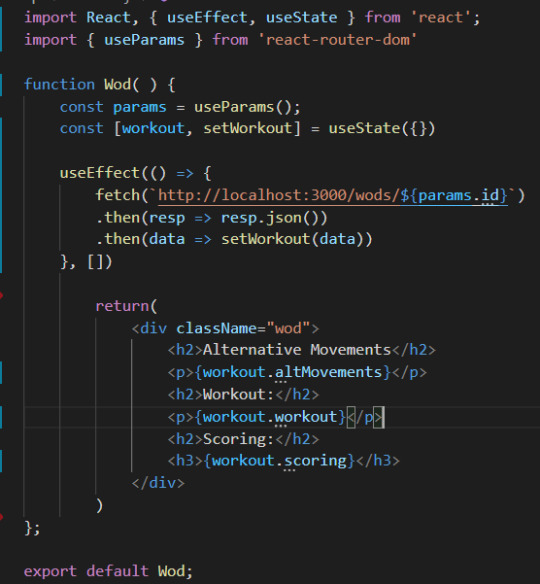This screenshot has height=584, width=540.
Task: Click 'scoring' property inside the h3 tag
Action: [315, 461]
